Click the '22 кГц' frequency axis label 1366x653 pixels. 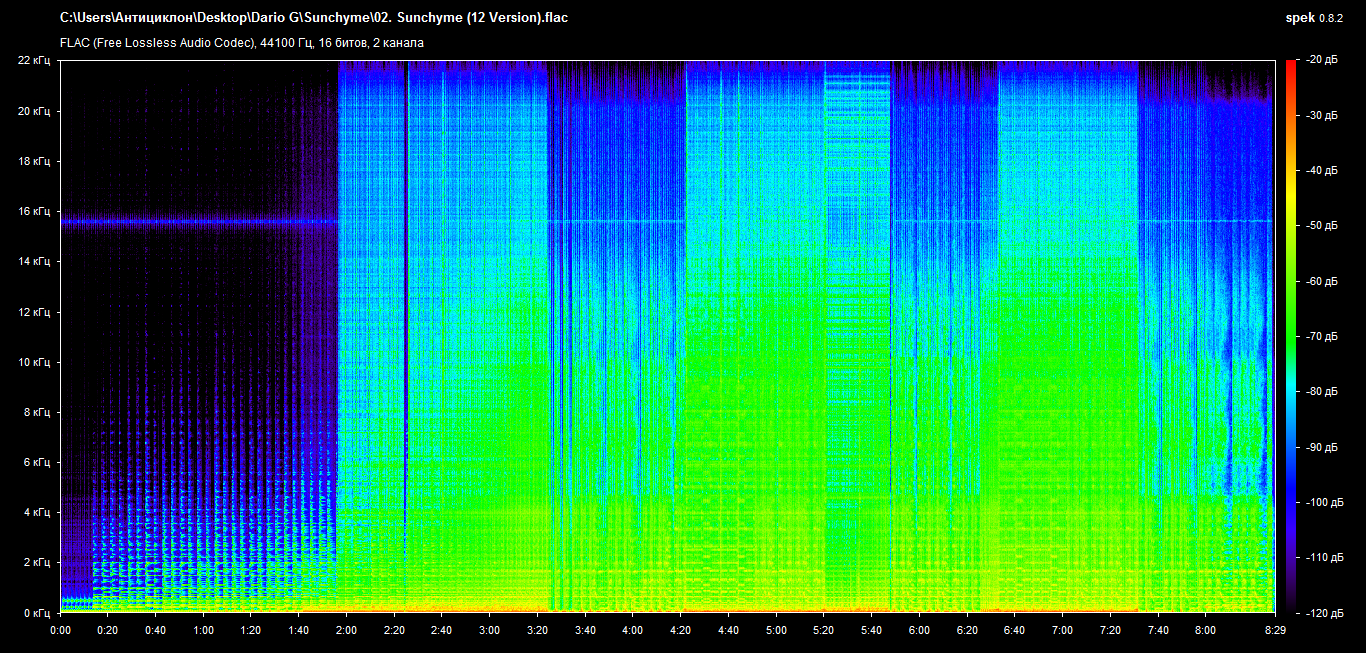click(x=34, y=61)
